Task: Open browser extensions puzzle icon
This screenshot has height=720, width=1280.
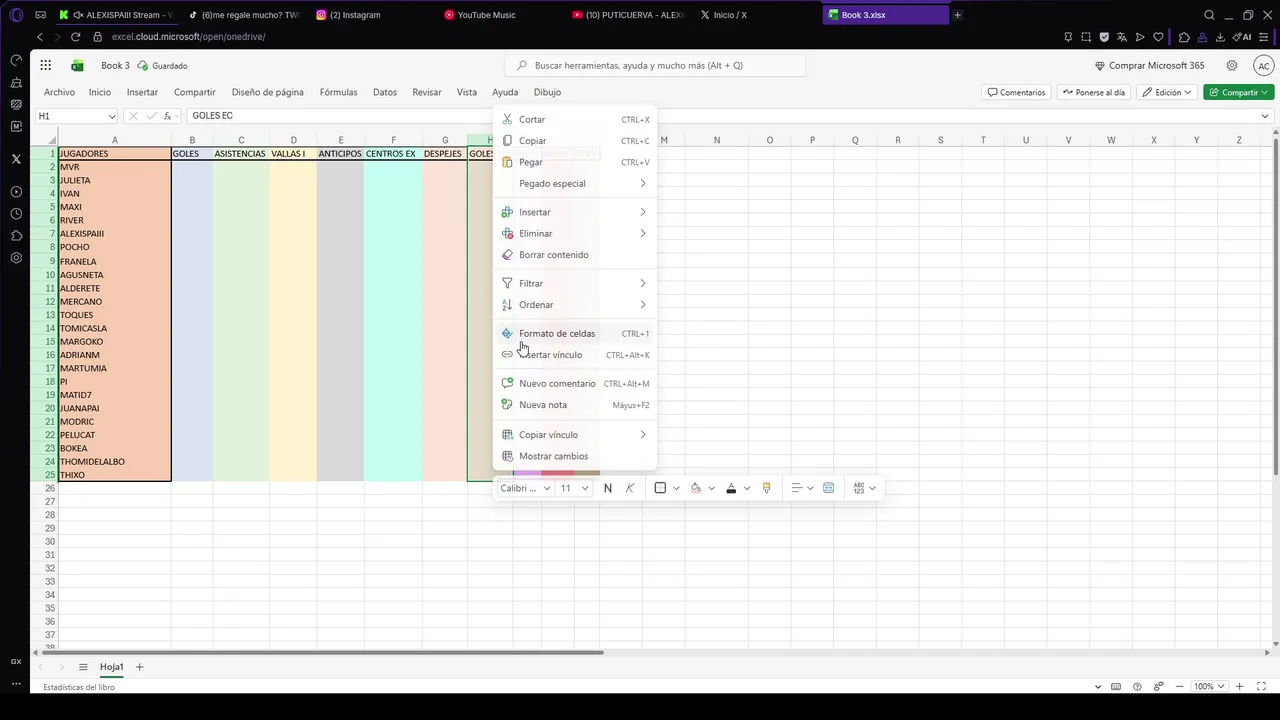Action: coord(1183,37)
